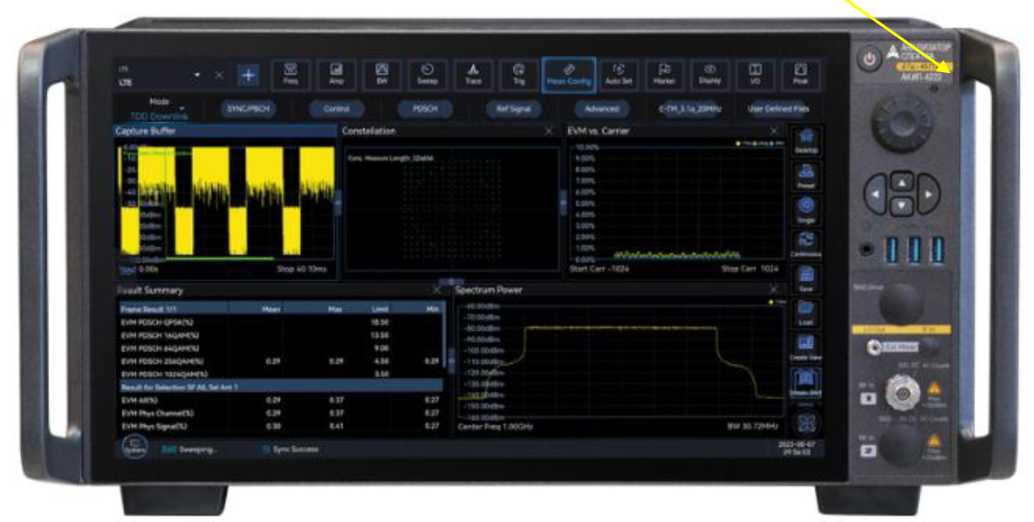Open the Amp settings icon

pyautogui.click(x=337, y=74)
